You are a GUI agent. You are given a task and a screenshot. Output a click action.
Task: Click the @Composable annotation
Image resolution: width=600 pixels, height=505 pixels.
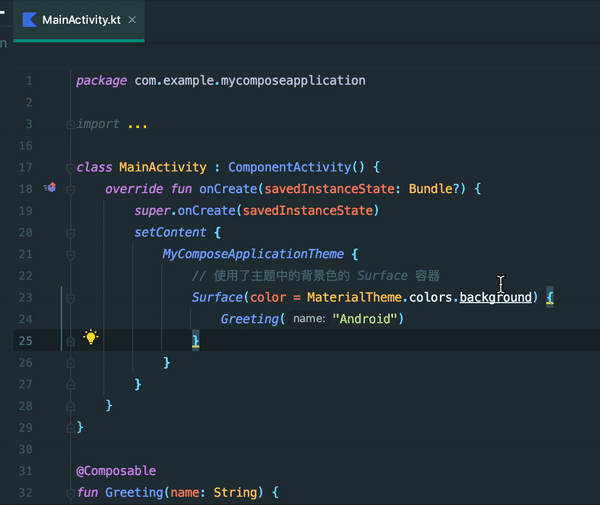[x=116, y=471]
